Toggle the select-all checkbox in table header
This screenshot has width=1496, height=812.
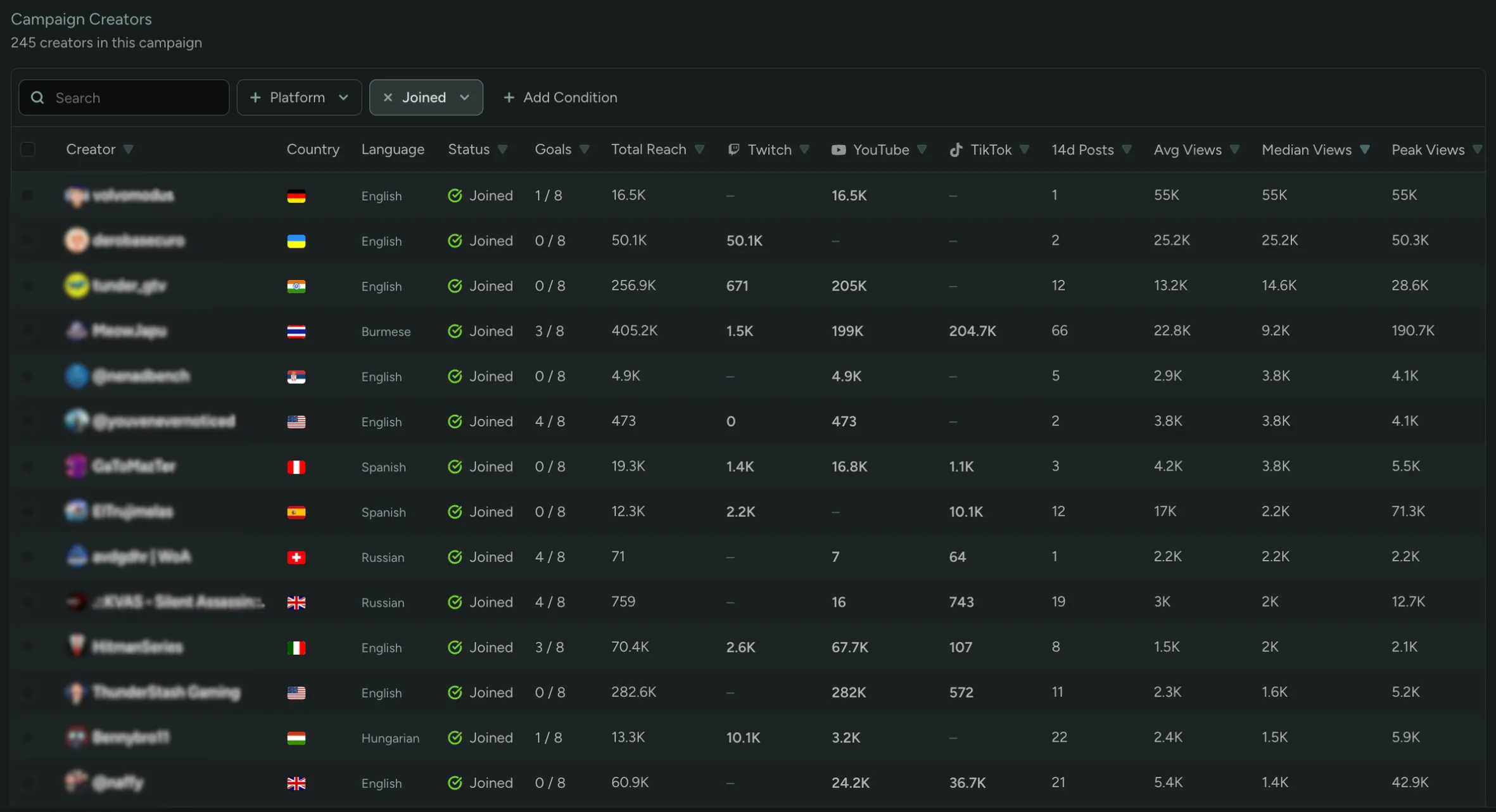pyautogui.click(x=27, y=149)
